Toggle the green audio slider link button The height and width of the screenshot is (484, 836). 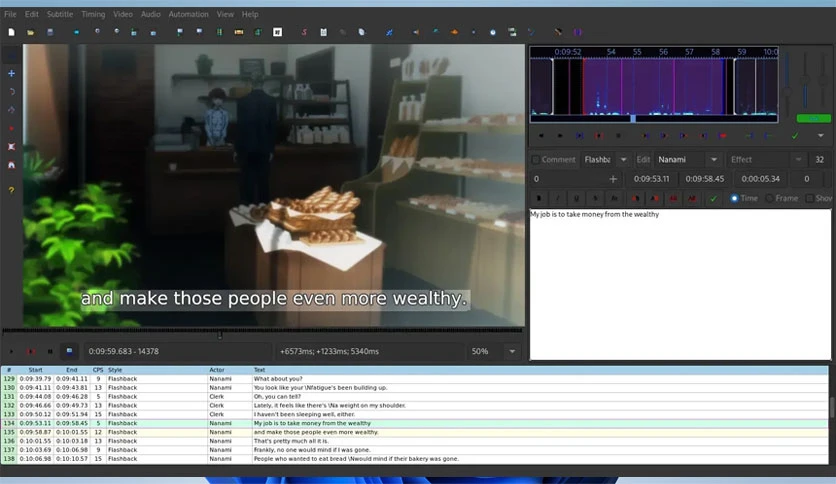click(813, 118)
